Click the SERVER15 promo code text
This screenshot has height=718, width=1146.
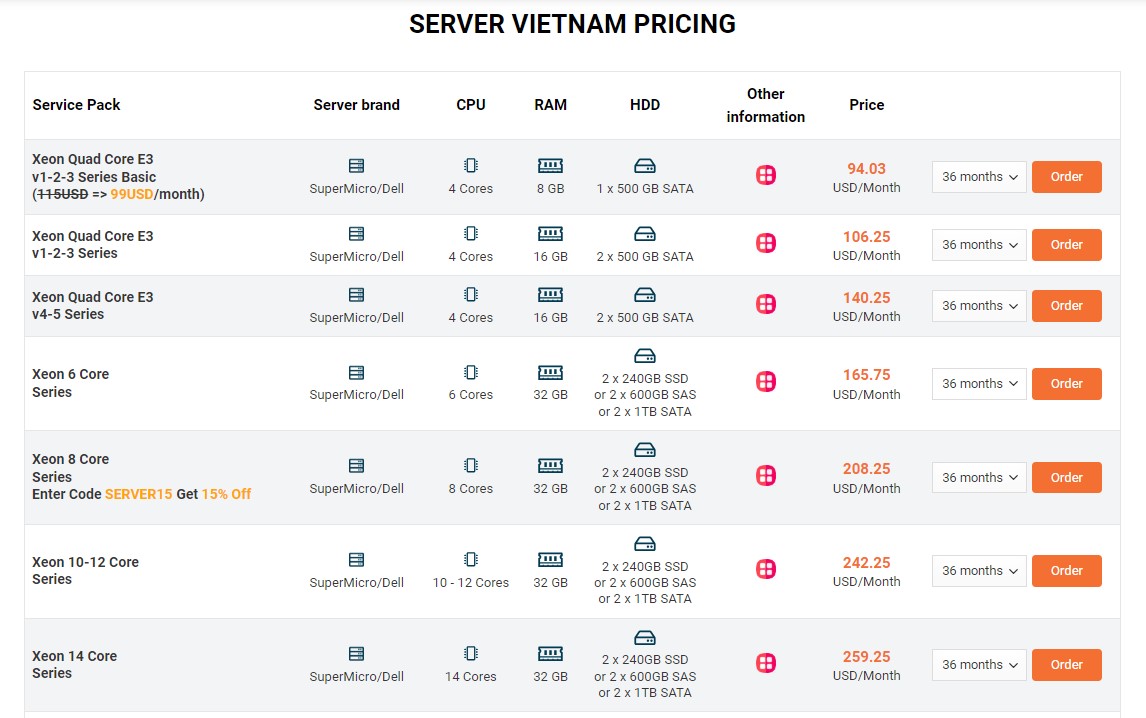pyautogui.click(x=139, y=494)
